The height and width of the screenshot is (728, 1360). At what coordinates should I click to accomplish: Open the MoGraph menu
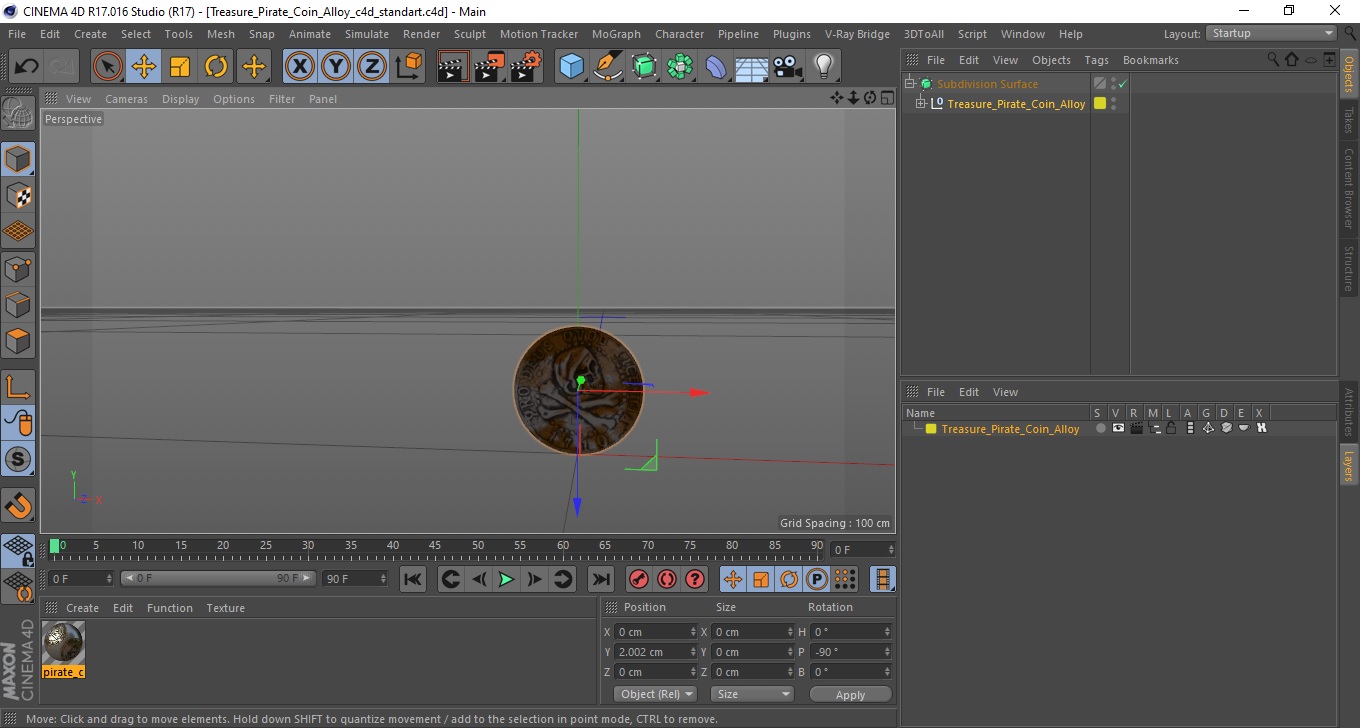click(x=616, y=34)
